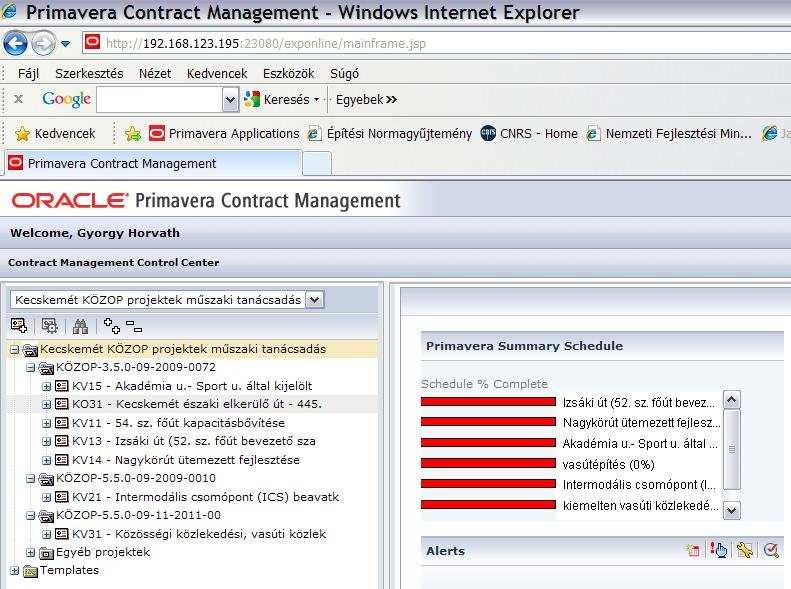Click the empty new tab button
The height and width of the screenshot is (589, 791).
point(317,163)
